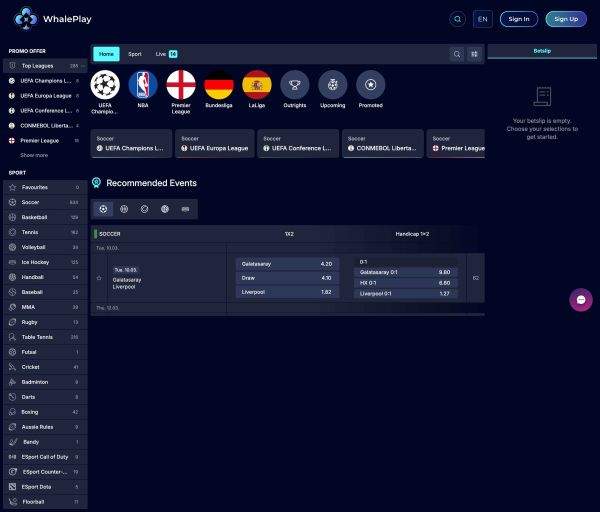Open the Rugby sport row
600x512 pixels.
(x=45, y=322)
